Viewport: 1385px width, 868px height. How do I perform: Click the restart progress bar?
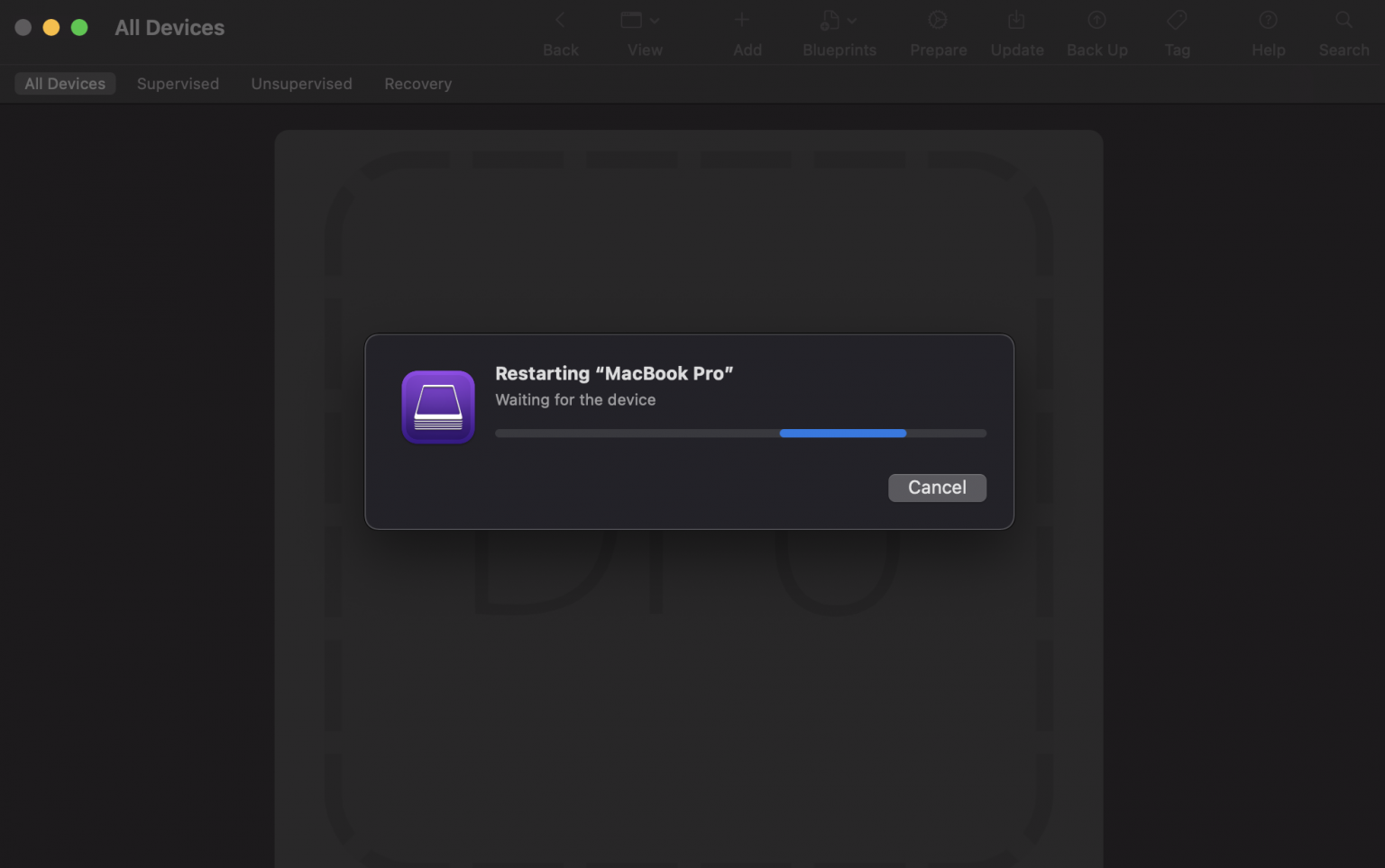point(739,433)
